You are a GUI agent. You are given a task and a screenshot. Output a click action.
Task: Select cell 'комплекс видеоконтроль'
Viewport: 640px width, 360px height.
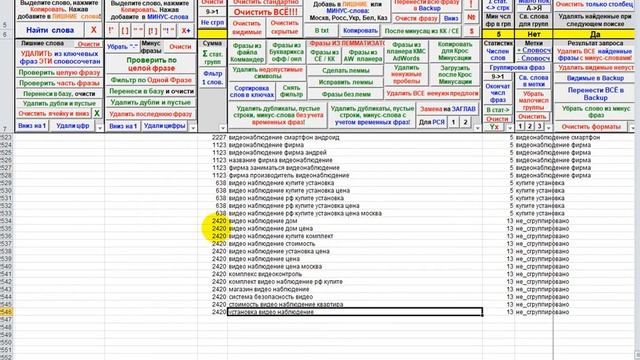tap(355, 274)
